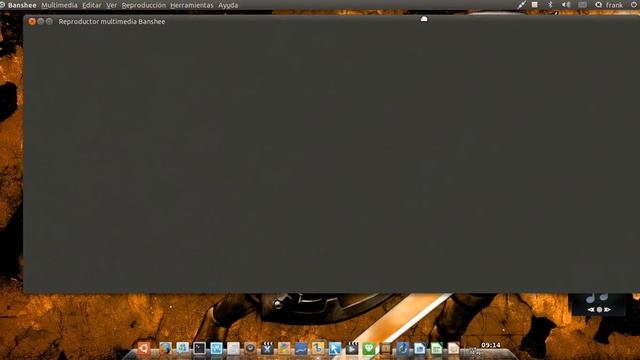Open the blue document writer icon in the dock
The image size is (640, 360).
point(419,348)
